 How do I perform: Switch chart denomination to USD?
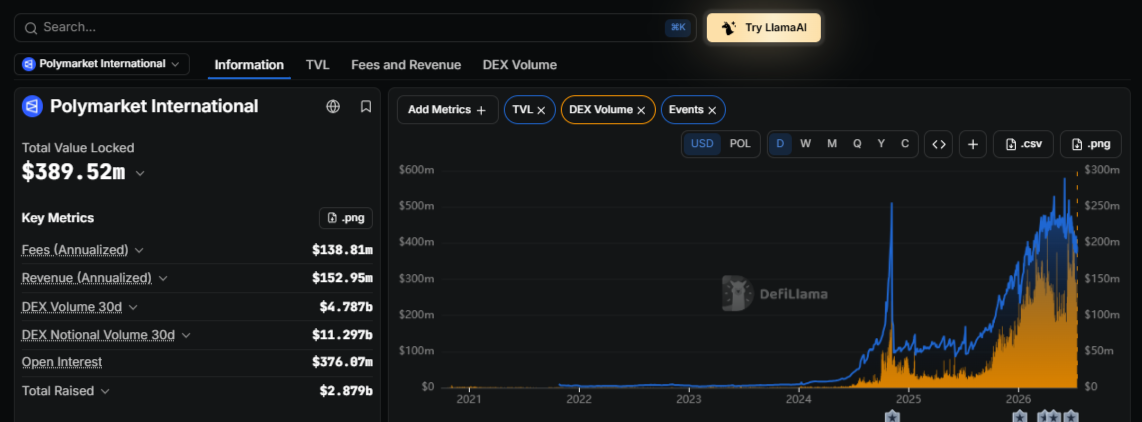tap(702, 144)
